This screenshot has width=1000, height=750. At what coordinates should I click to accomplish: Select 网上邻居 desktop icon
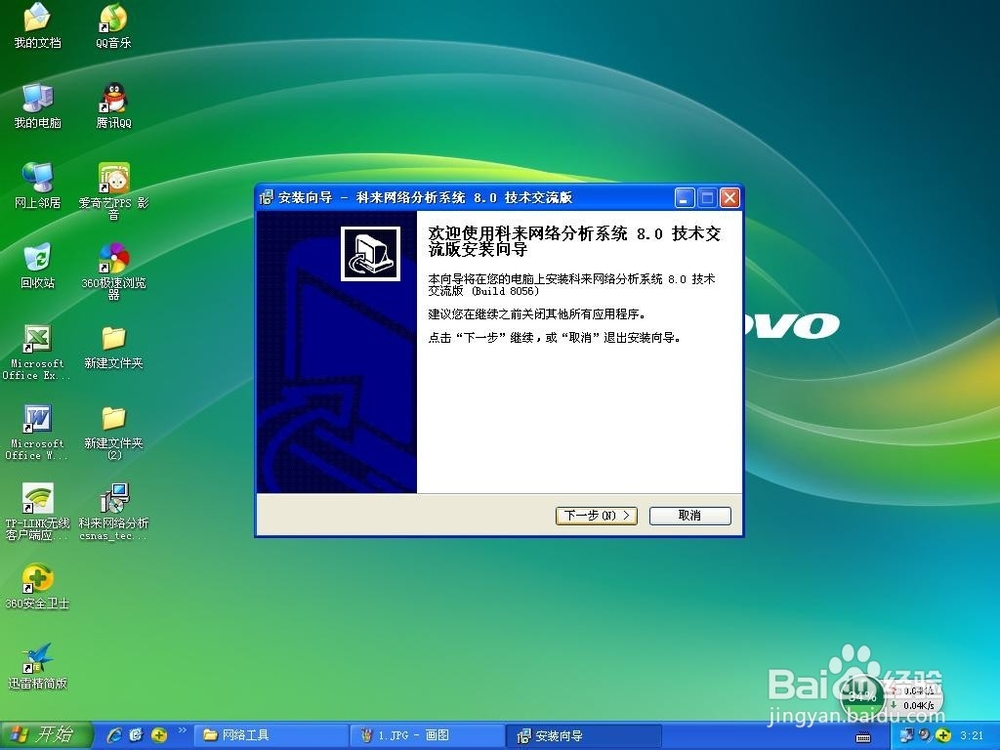coord(38,186)
